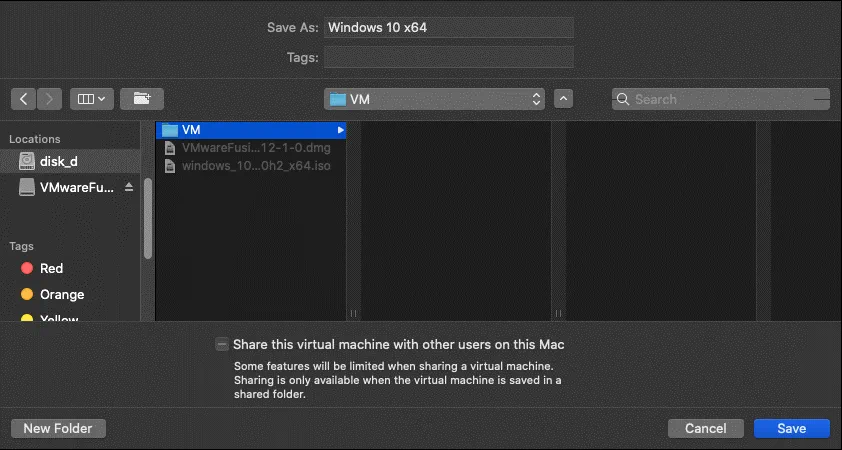Click the back navigation arrow
This screenshot has height=450, width=842.
[x=24, y=99]
